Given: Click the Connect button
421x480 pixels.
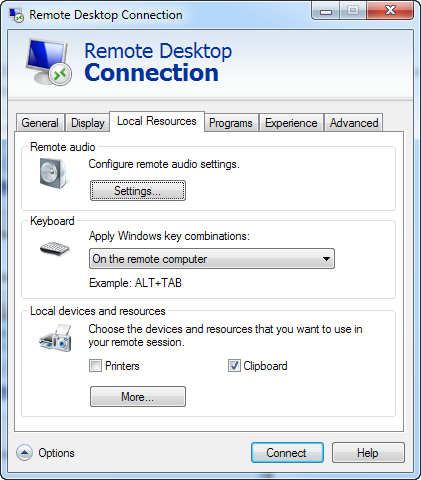Looking at the screenshot, I should (x=287, y=453).
